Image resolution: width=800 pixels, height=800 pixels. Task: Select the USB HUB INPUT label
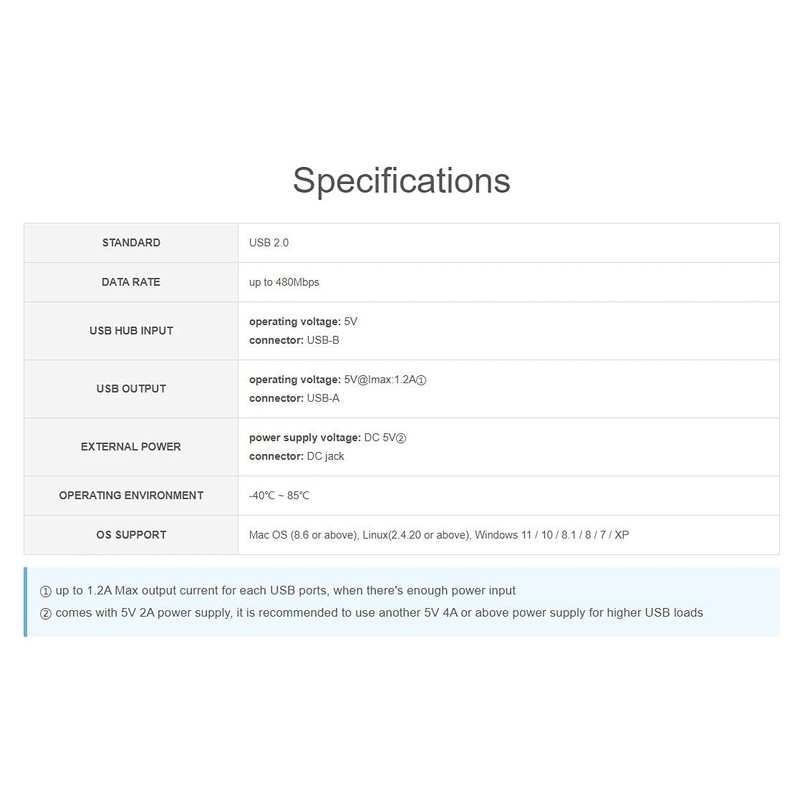click(131, 331)
